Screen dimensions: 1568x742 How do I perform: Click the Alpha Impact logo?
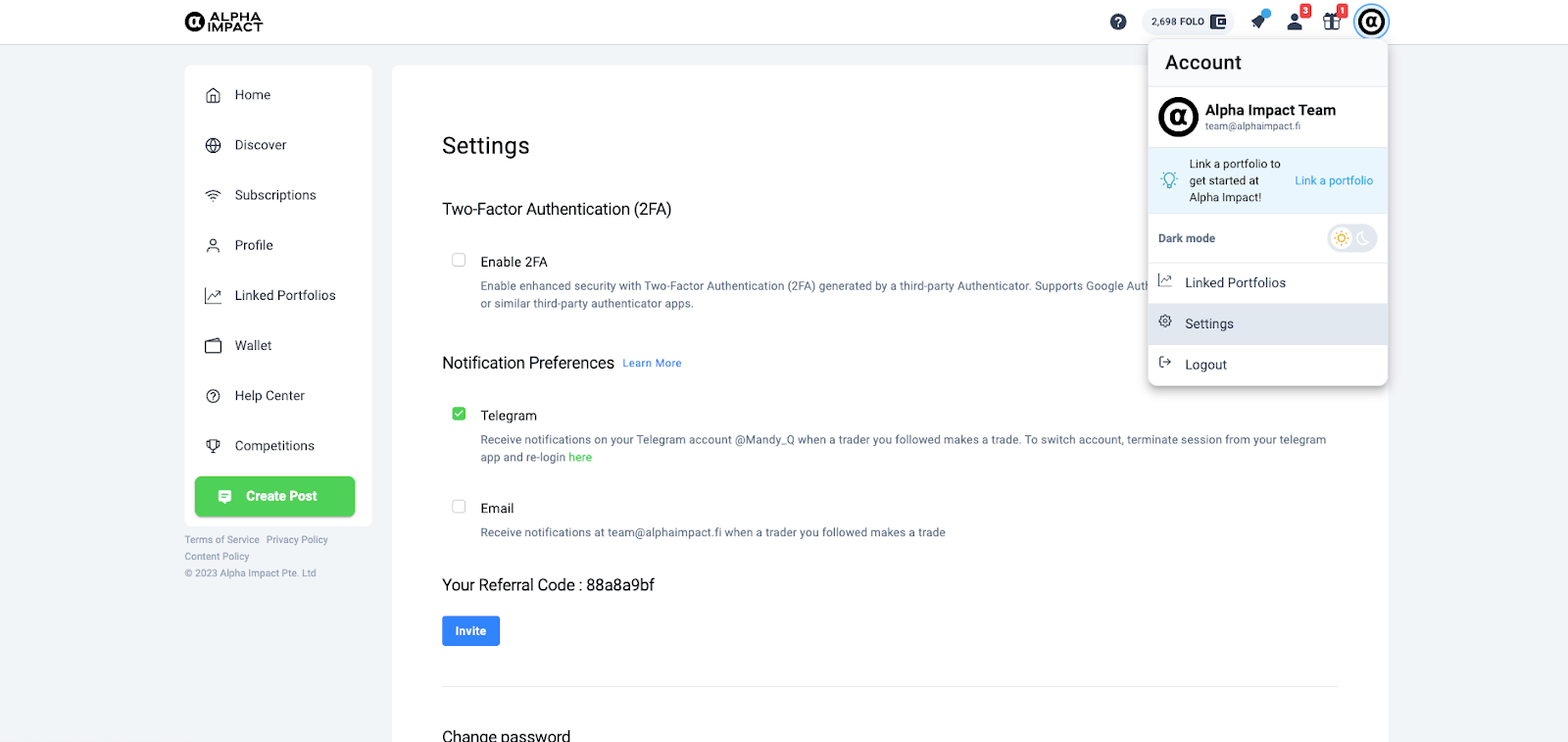(224, 22)
